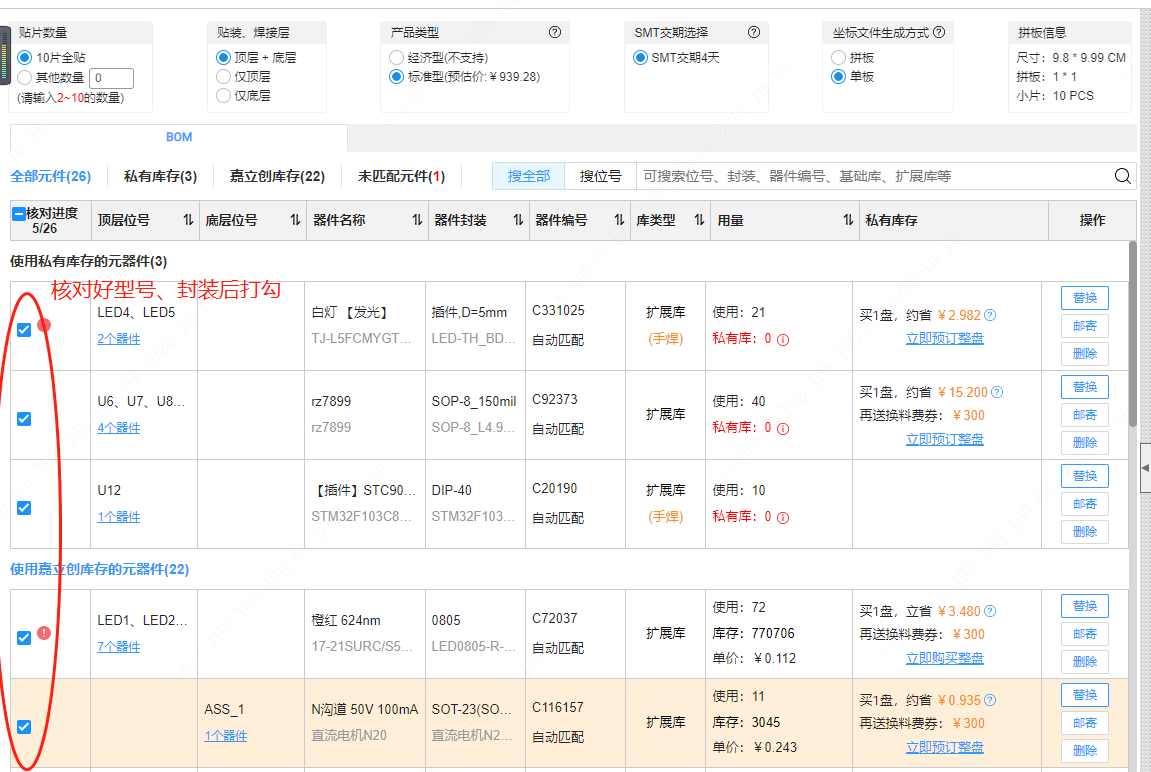Switch to 未匹配元件(1) tab
This screenshot has height=772, width=1151.
click(401, 176)
